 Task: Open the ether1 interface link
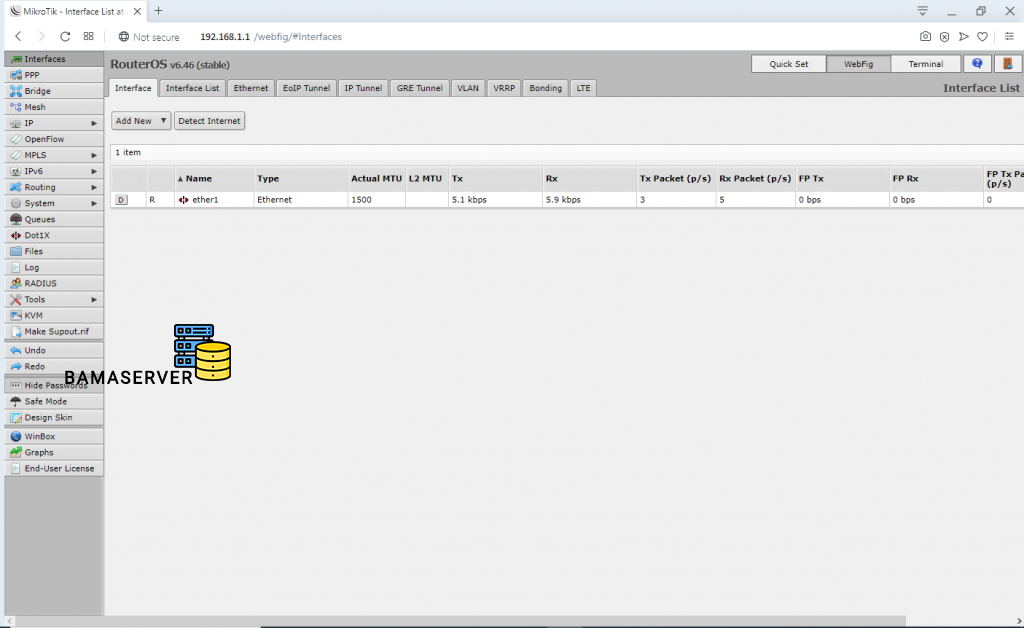point(205,200)
